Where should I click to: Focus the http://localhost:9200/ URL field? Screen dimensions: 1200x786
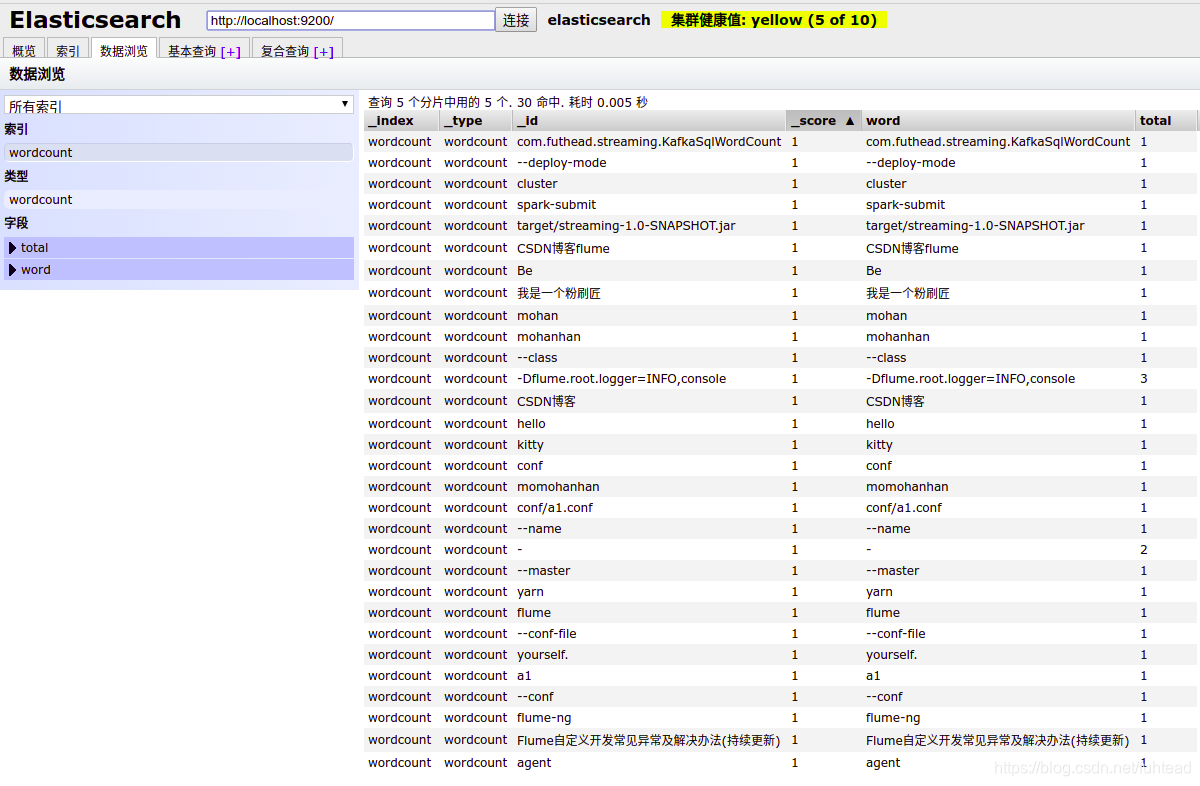pos(351,20)
